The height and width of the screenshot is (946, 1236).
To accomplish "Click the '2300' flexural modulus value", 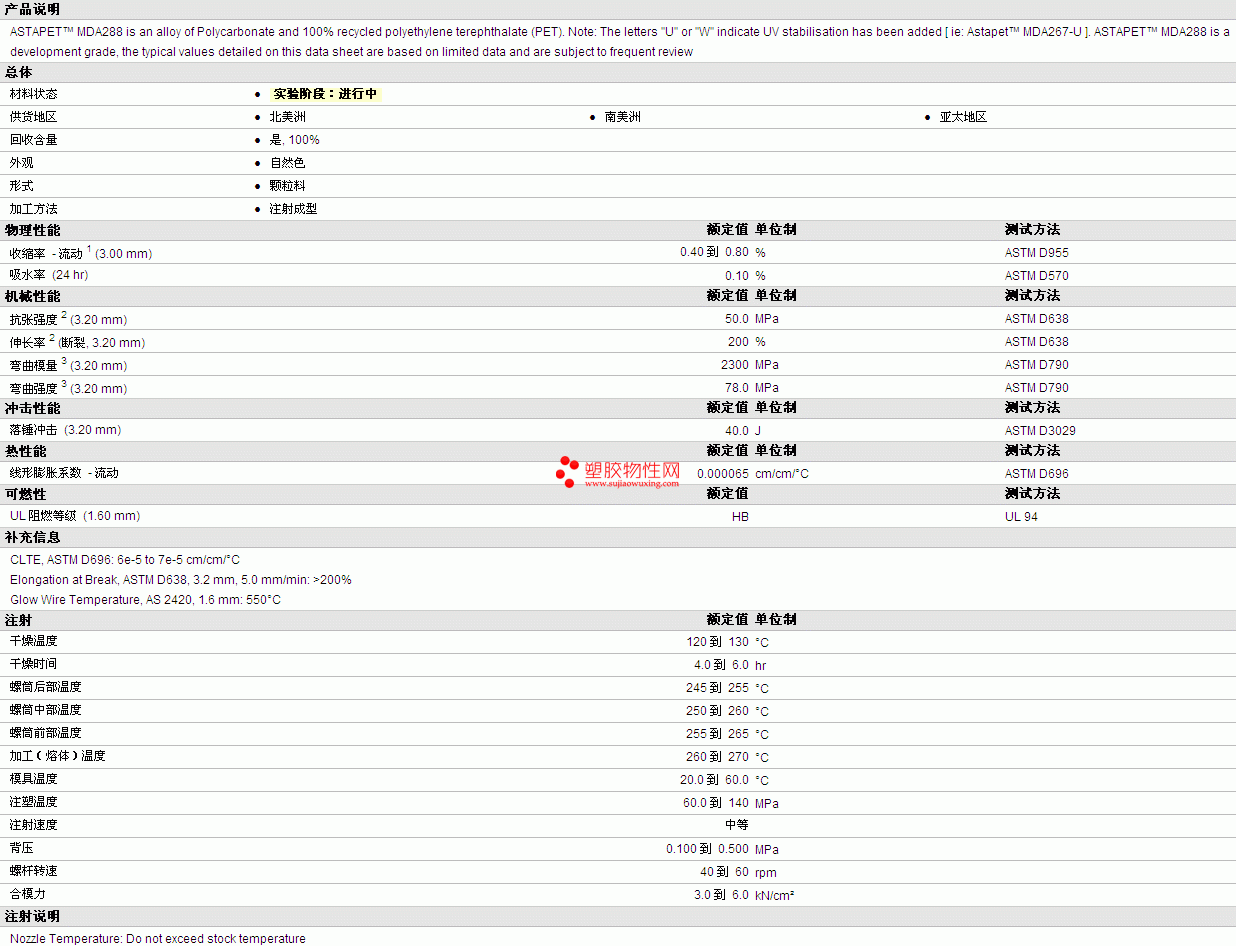I will [x=735, y=365].
